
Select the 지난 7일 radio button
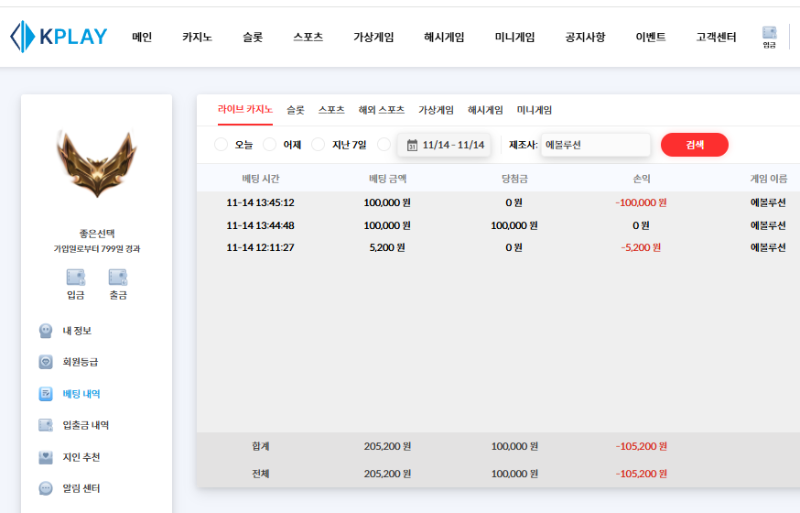click(318, 145)
